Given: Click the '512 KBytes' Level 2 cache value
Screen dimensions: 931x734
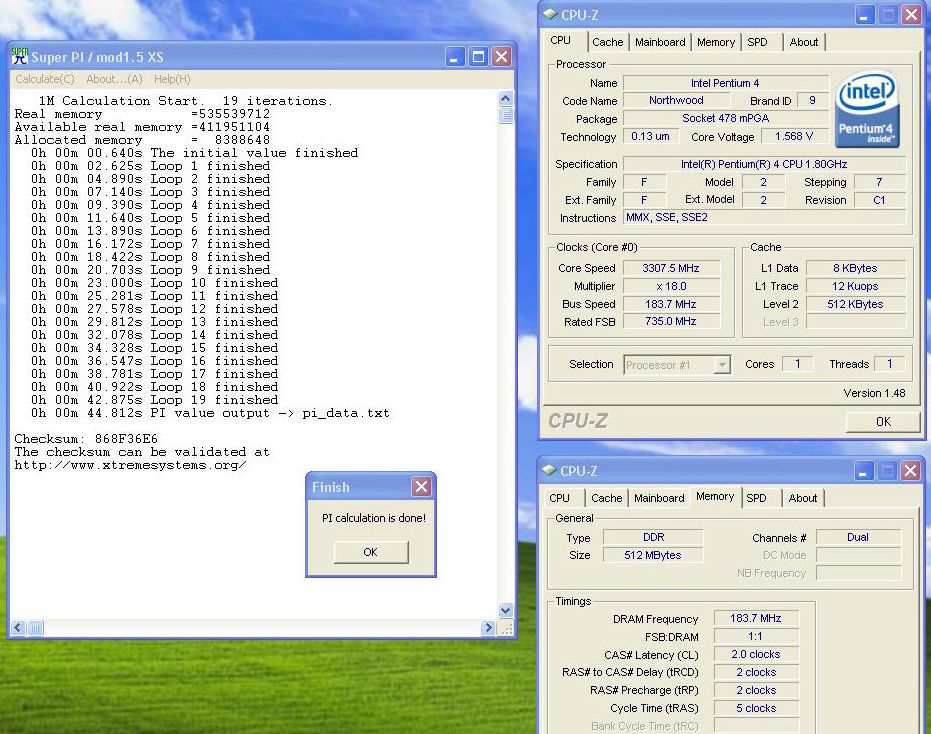Looking at the screenshot, I should coord(856,304).
